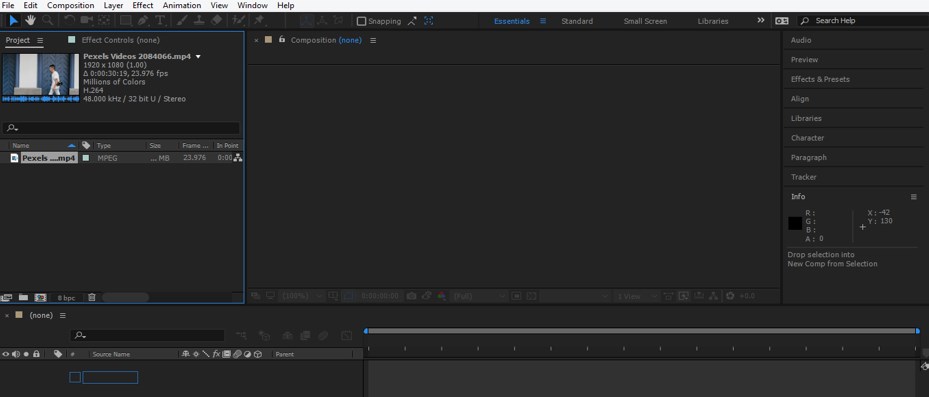
Task: Open the Composition panel hamburger menu
Action: 373,40
